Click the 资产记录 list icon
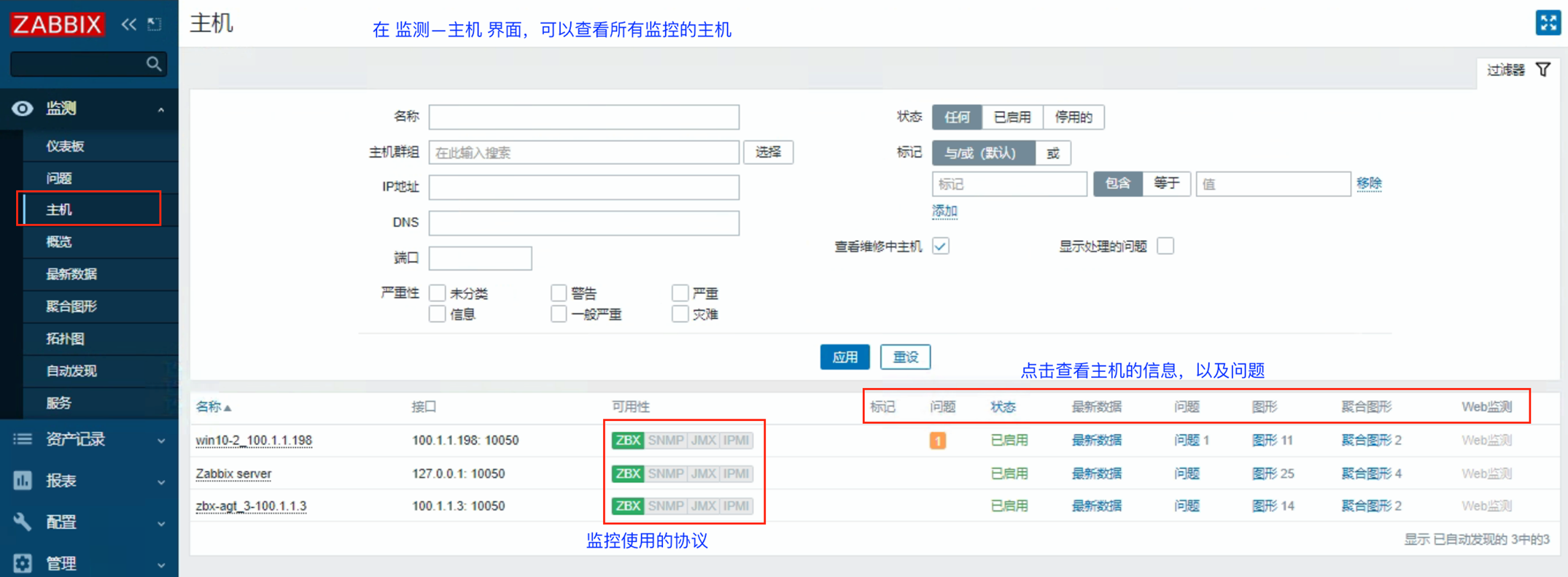Screen dimensions: 1568x577 [x=23, y=439]
